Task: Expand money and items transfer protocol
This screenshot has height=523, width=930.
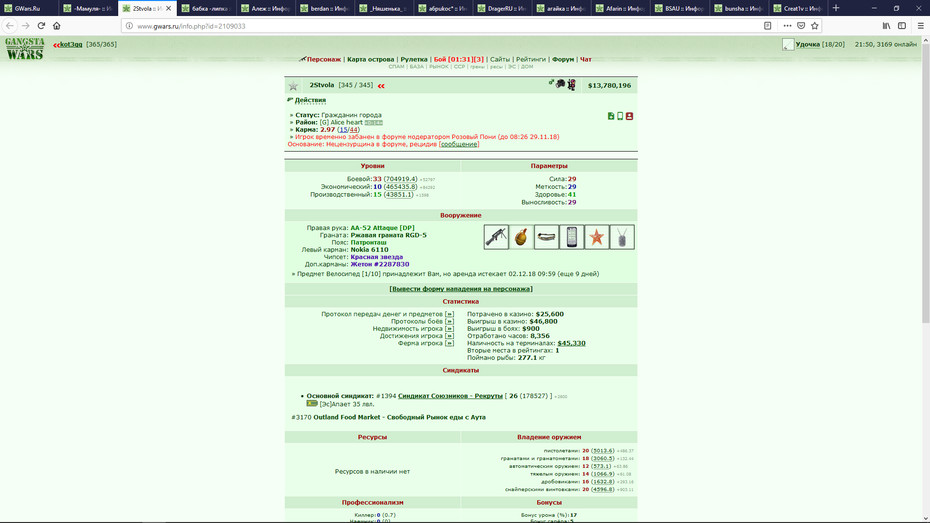Action: coord(449,314)
